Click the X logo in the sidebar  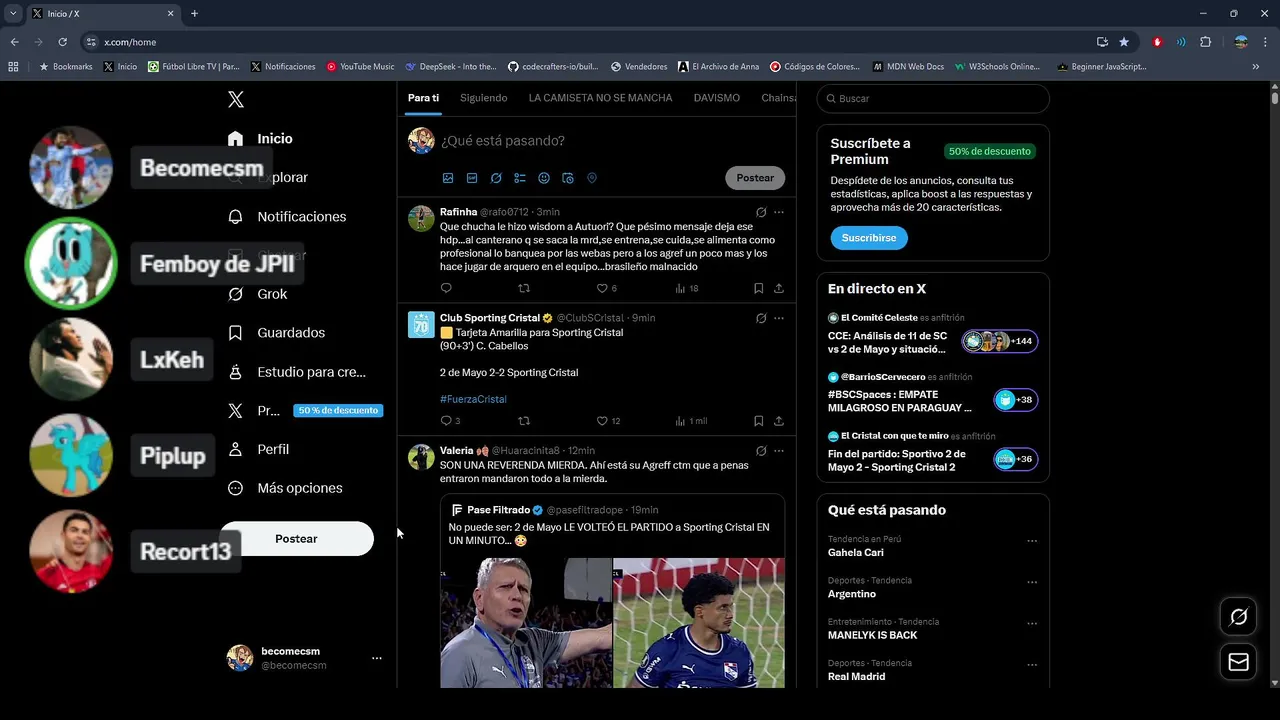pyautogui.click(x=236, y=99)
